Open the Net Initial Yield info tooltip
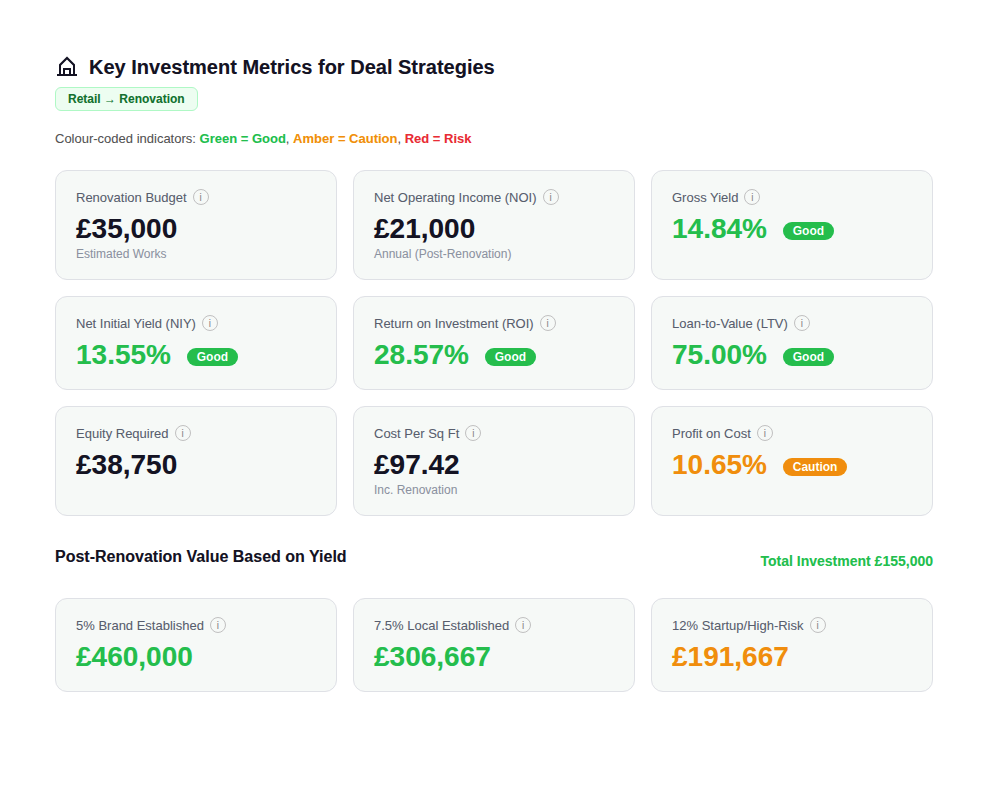1000x803 pixels. (x=210, y=323)
